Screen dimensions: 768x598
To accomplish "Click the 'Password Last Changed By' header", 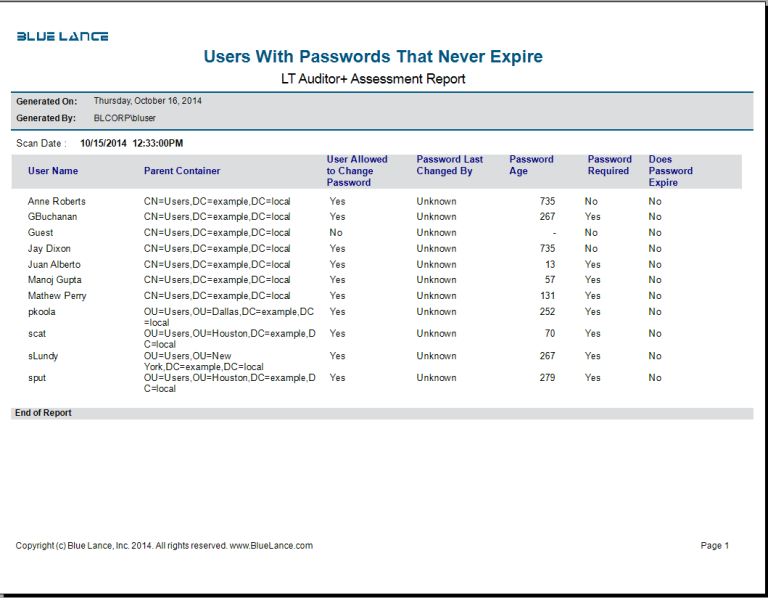I will pyautogui.click(x=449, y=165).
